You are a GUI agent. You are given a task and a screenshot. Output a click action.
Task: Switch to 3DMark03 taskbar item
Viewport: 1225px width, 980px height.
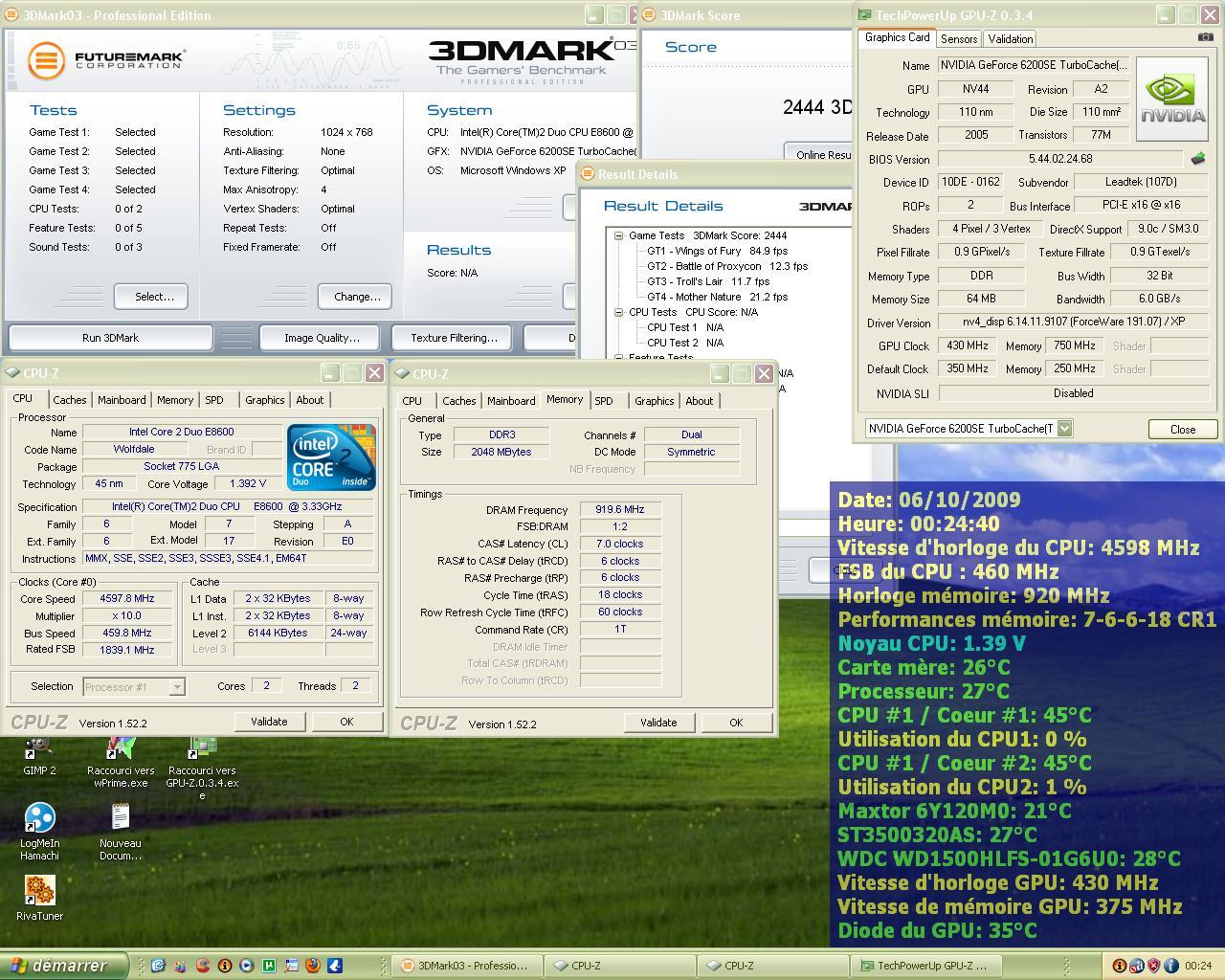468,966
